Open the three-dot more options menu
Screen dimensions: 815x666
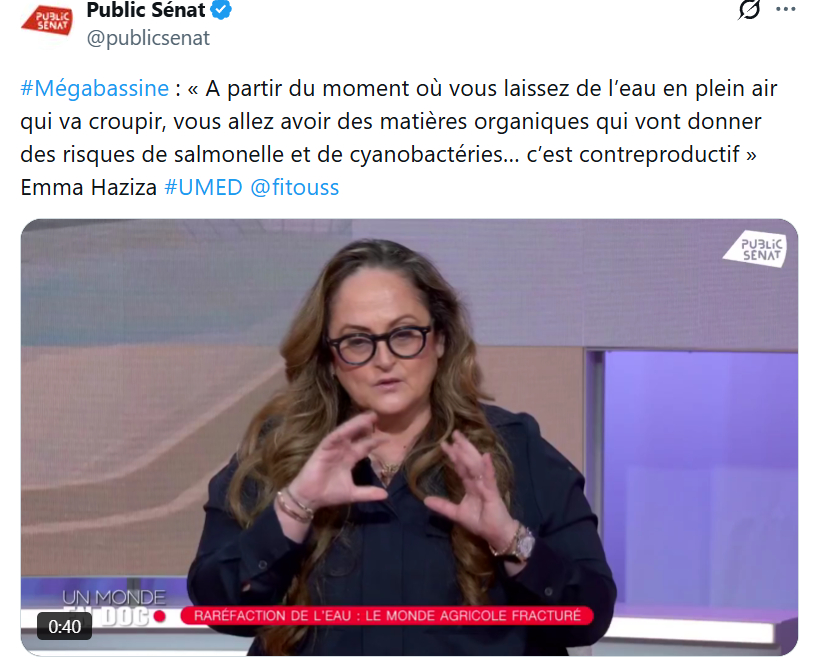coord(785,9)
